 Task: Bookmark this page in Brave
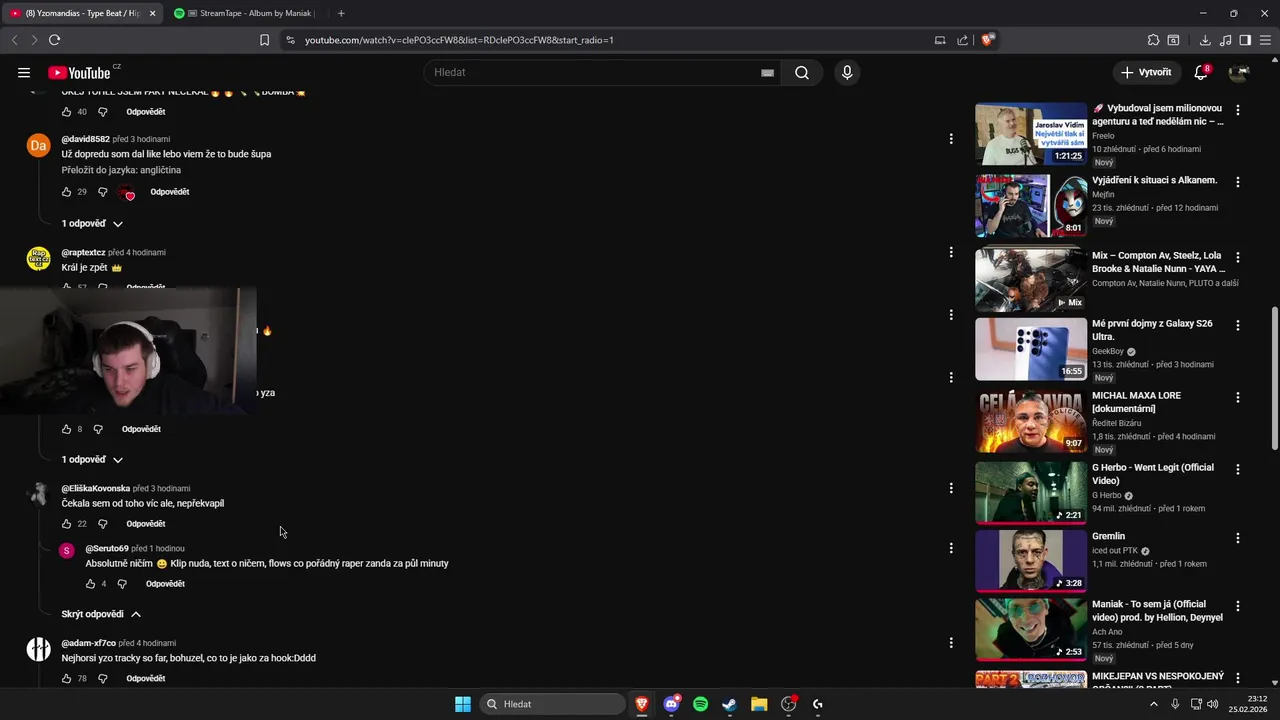[x=264, y=40]
